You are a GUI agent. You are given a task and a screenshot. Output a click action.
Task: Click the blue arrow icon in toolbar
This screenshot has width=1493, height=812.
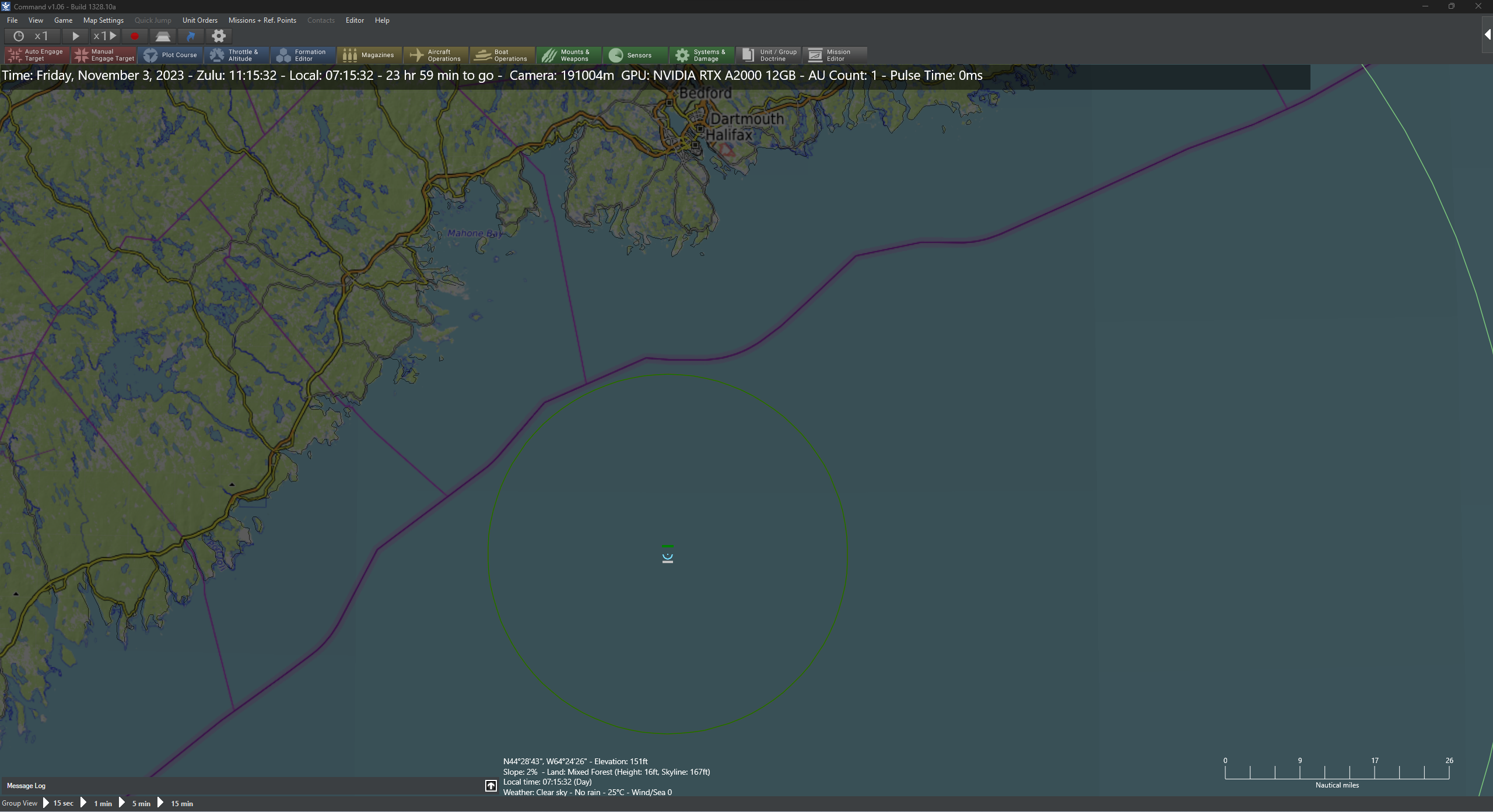[x=191, y=36]
